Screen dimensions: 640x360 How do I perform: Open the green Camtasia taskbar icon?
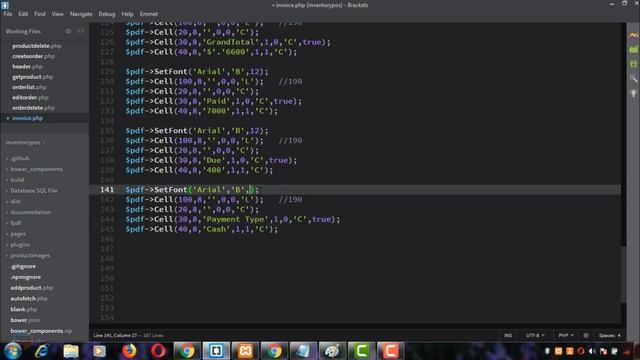click(361, 351)
